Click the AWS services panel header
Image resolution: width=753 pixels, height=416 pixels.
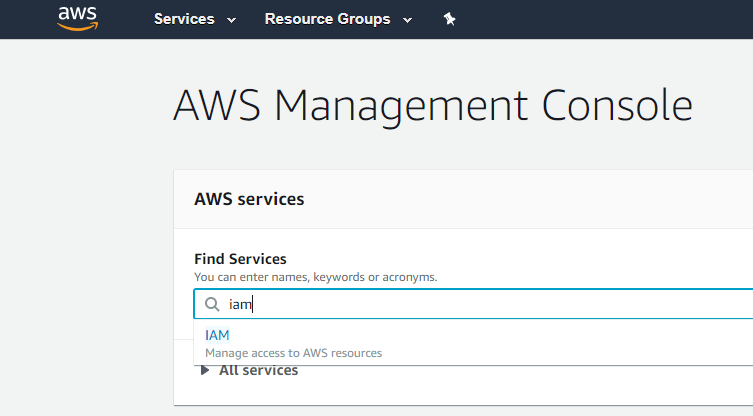point(249,199)
